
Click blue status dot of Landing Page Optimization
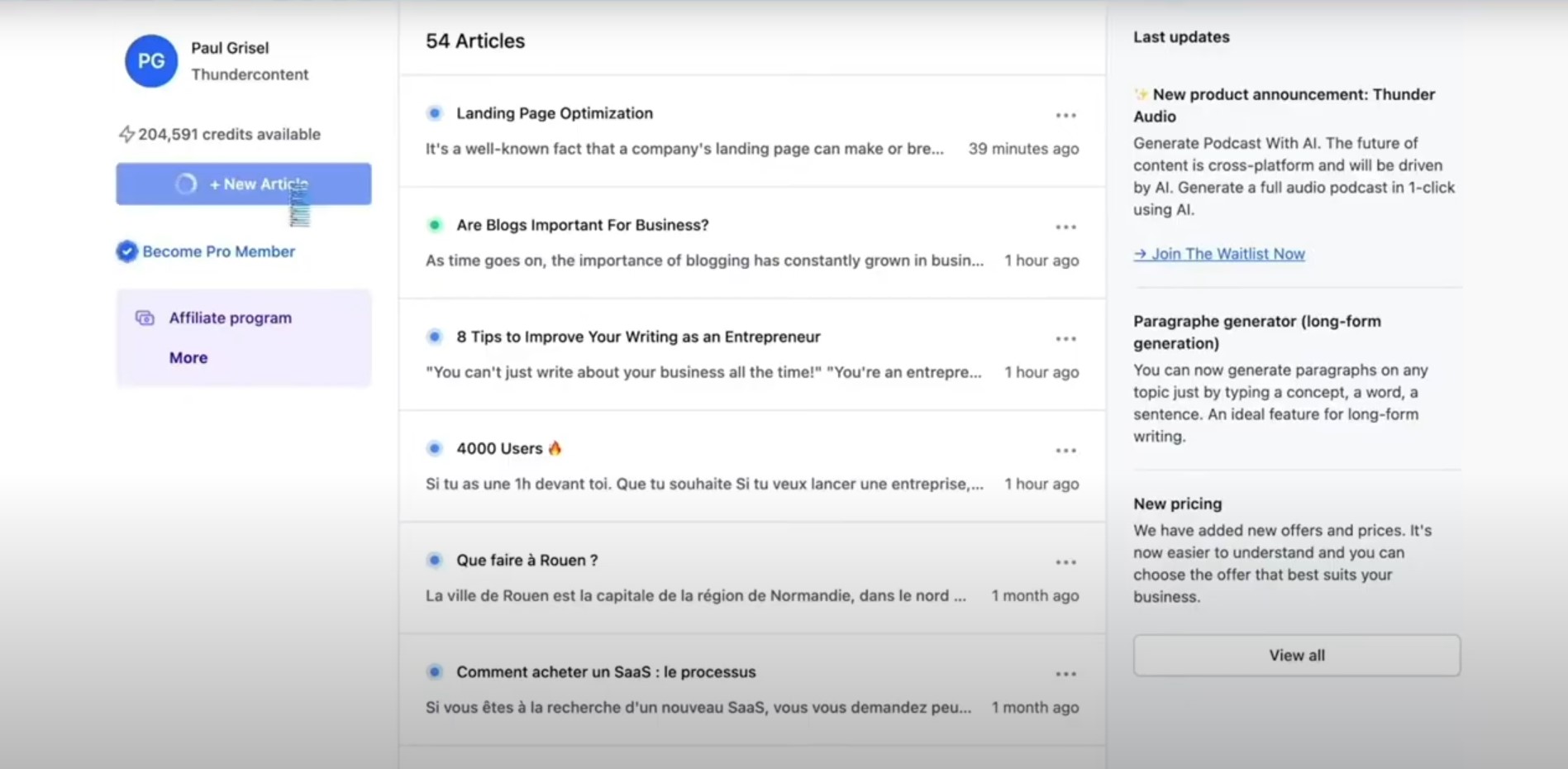[x=435, y=113]
